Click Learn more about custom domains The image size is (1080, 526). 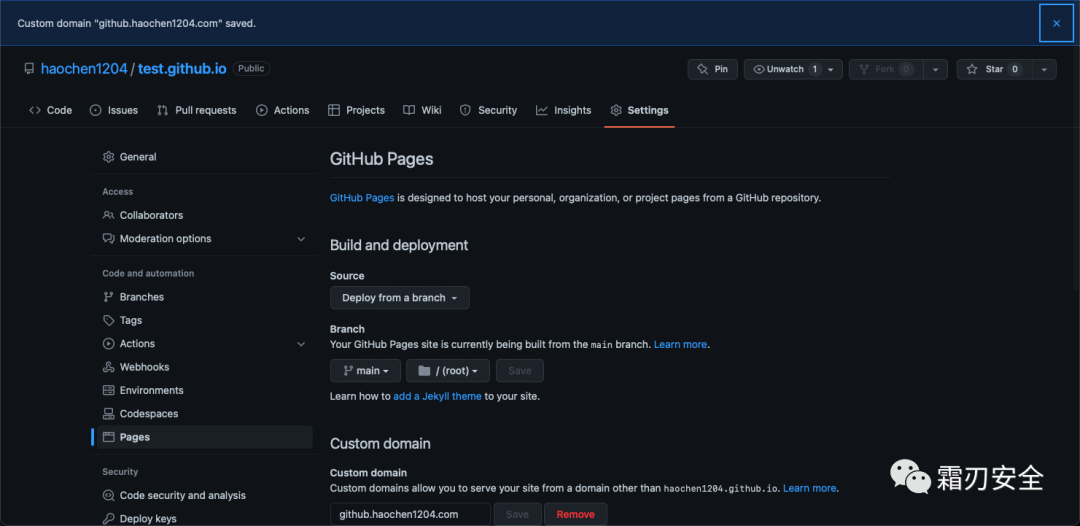click(809, 488)
